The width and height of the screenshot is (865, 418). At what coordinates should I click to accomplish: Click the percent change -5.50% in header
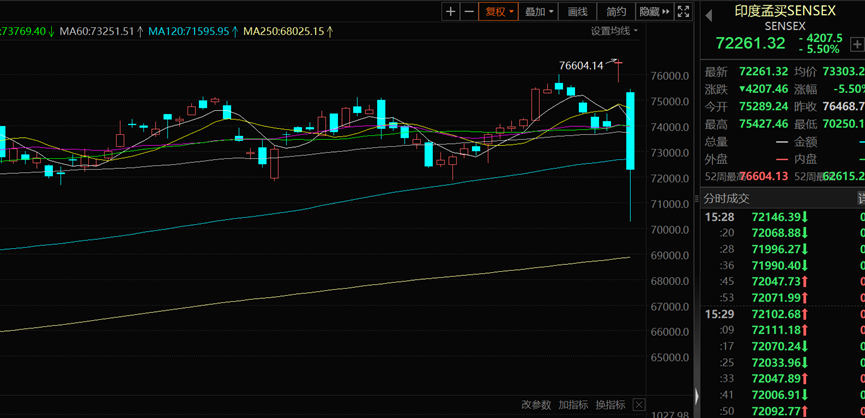tap(819, 49)
